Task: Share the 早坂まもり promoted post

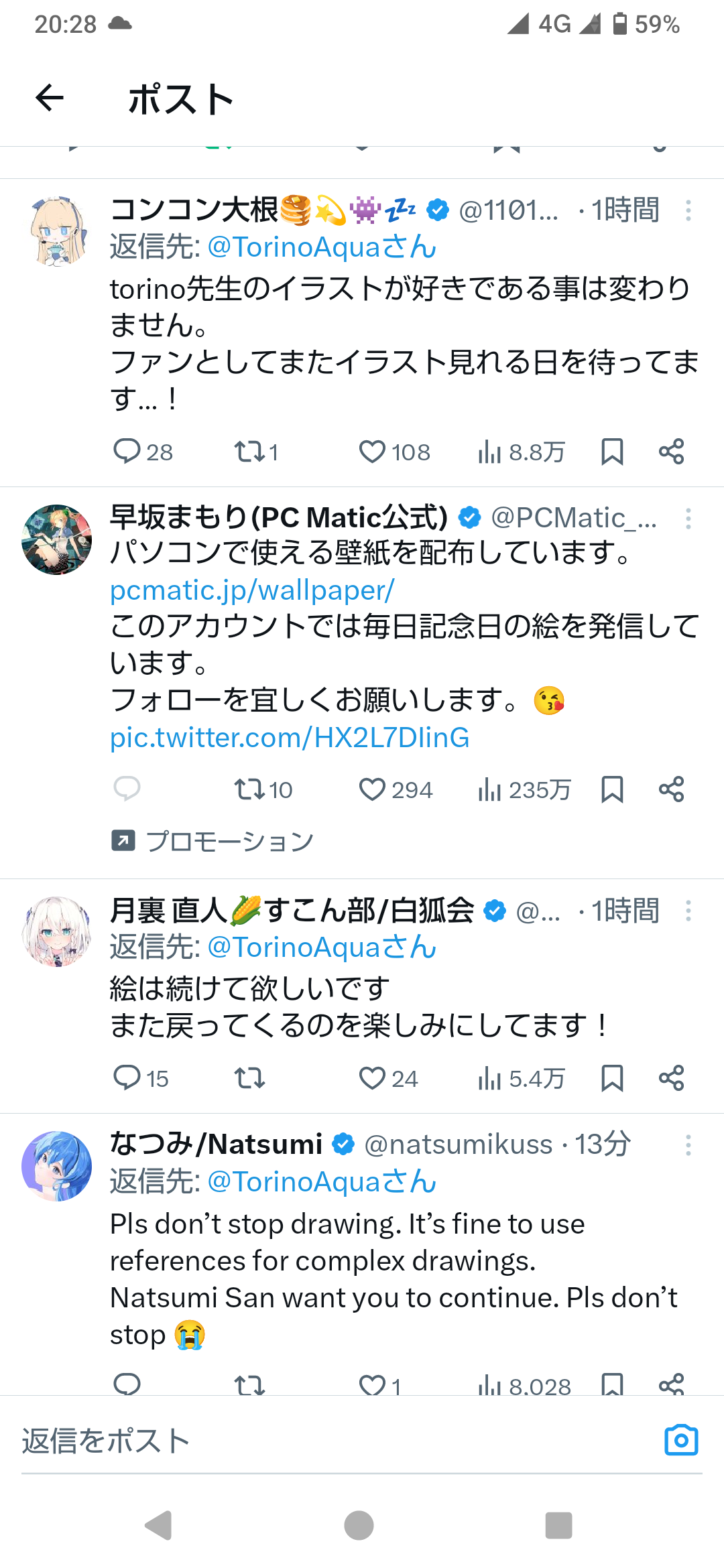Action: pos(671,789)
